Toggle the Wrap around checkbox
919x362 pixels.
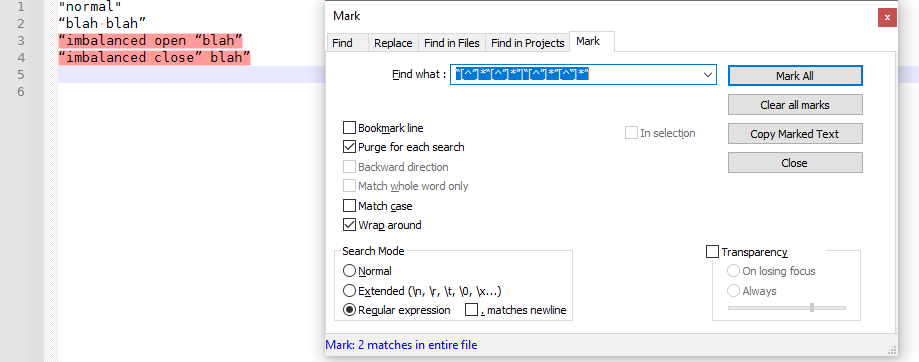349,225
